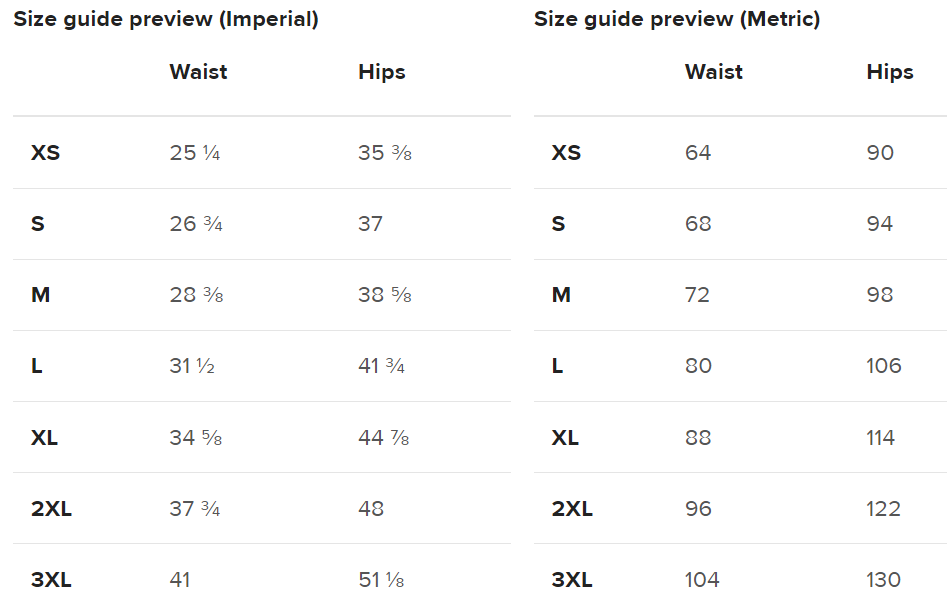Viewport: 947px width, 602px height.
Task: Select the 51 ⅛ hips cell
Action: tap(381, 580)
